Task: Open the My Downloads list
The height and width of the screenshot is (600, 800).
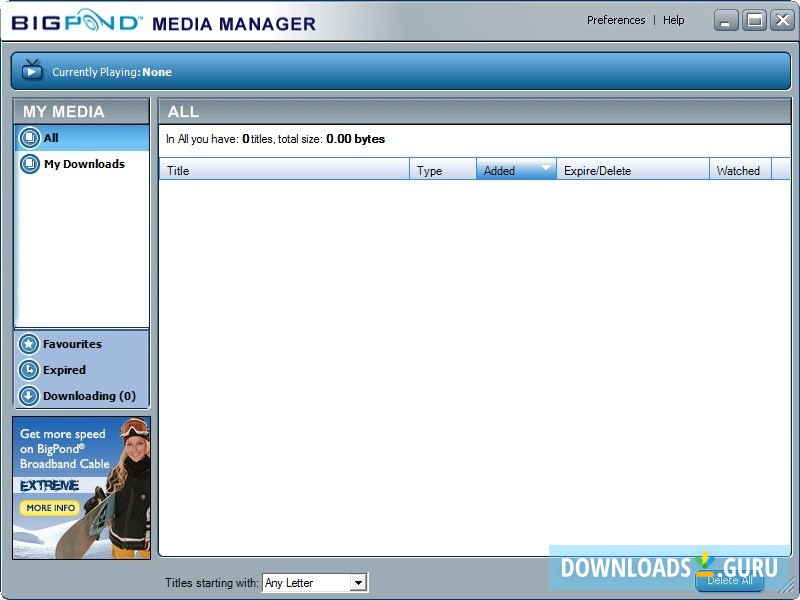Action: [x=84, y=164]
